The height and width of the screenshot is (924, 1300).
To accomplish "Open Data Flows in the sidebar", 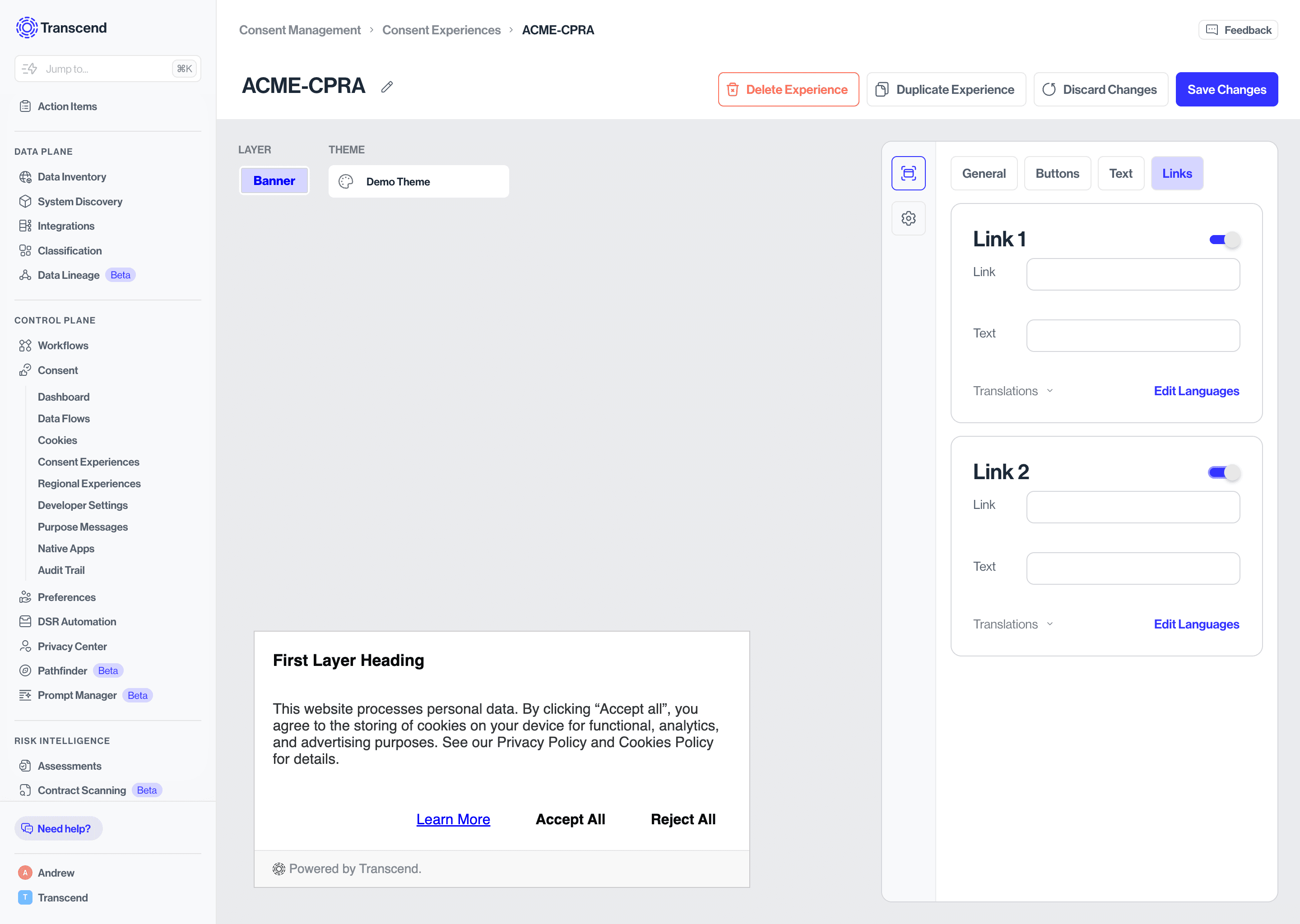I will coord(64,419).
